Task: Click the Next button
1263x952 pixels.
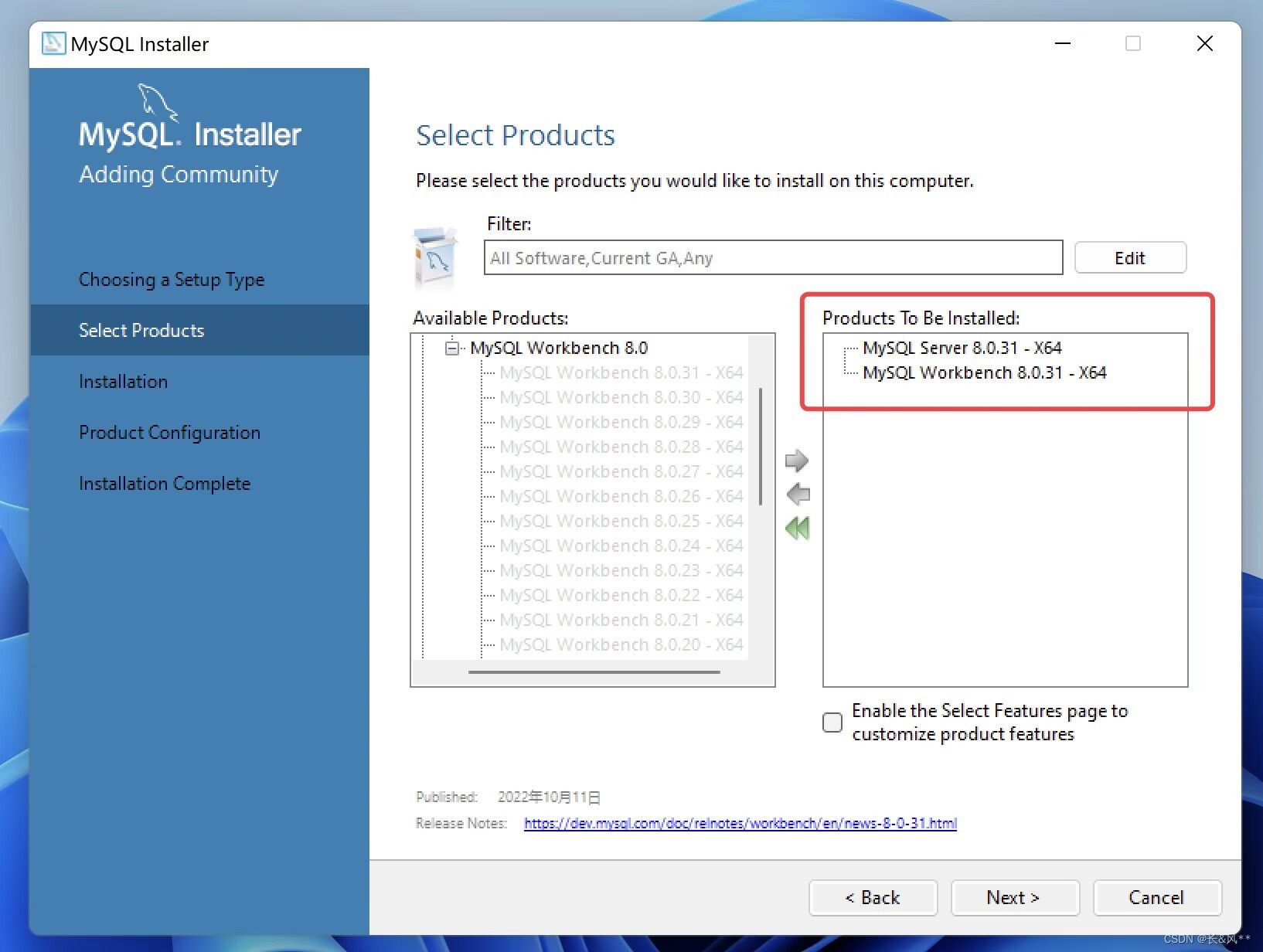Action: click(x=1015, y=898)
